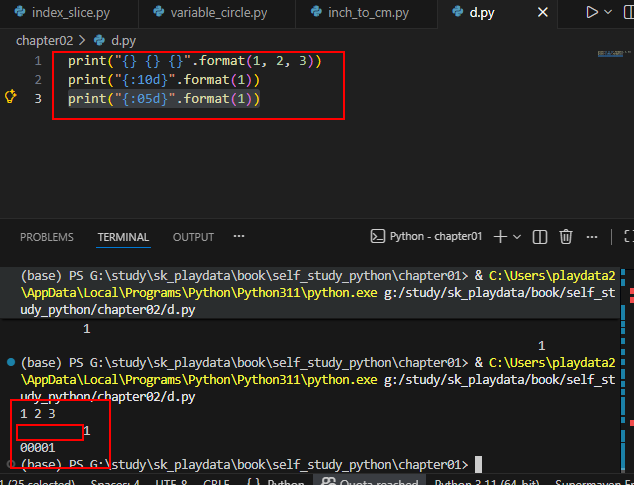
Task: Click the terminal output line "00001"
Action: click(38, 448)
